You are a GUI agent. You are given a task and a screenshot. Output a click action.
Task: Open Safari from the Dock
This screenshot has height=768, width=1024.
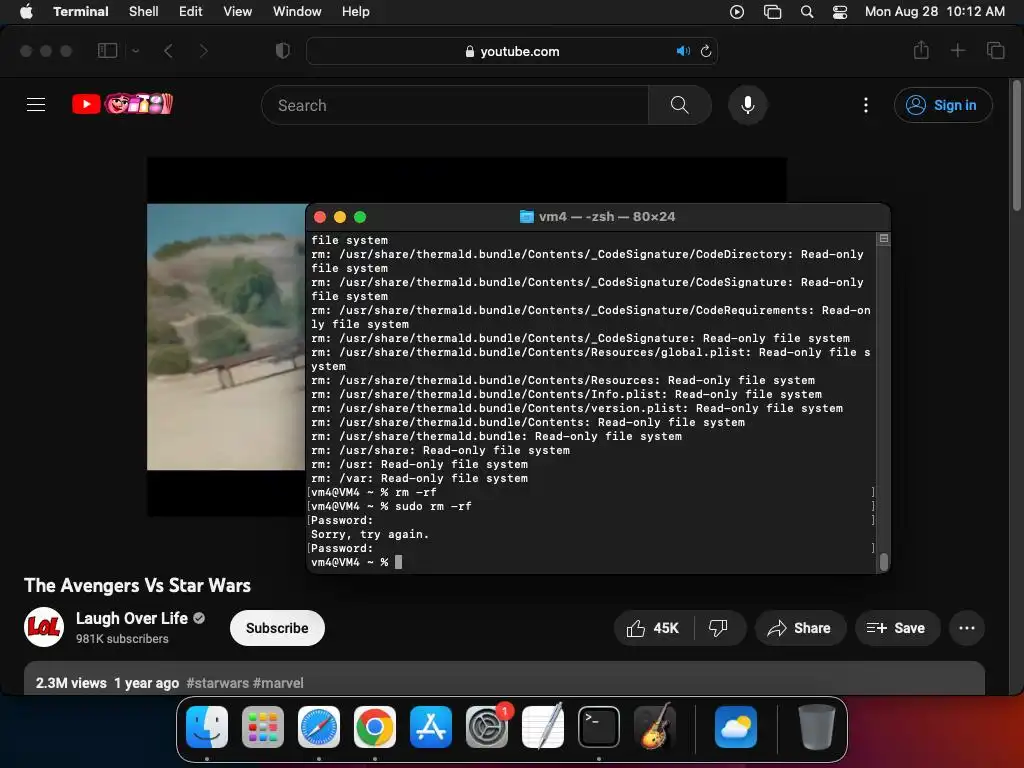319,727
